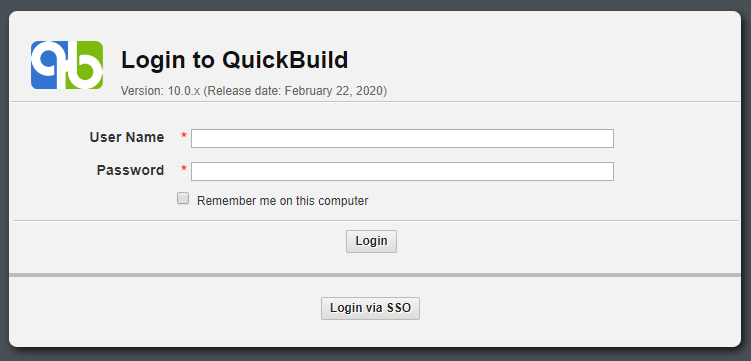Focus the Password input field
Screen dimensions: 751x361
pos(402,171)
